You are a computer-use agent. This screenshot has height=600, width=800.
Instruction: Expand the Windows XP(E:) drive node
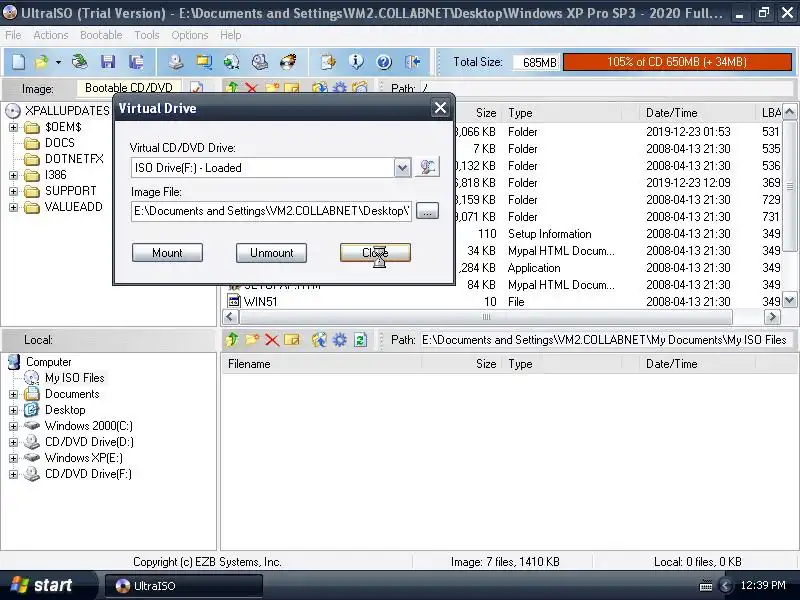pyautogui.click(x=14, y=458)
